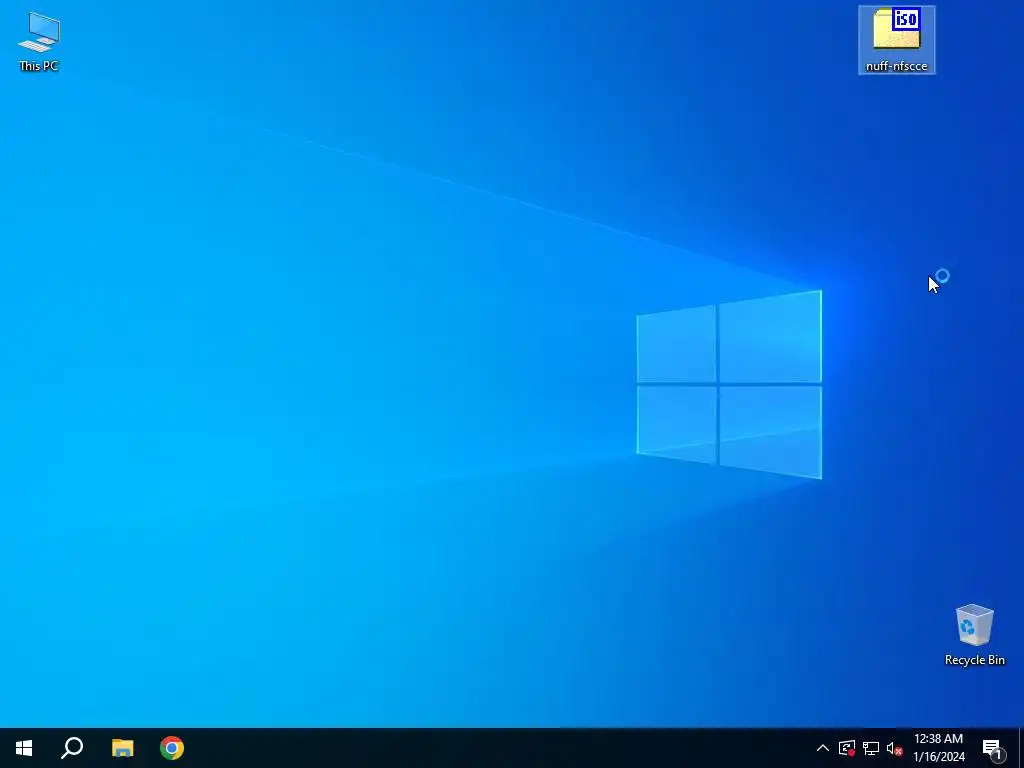This screenshot has height=768, width=1024.
Task: Open the muted volume speaker icon
Action: pos(894,748)
